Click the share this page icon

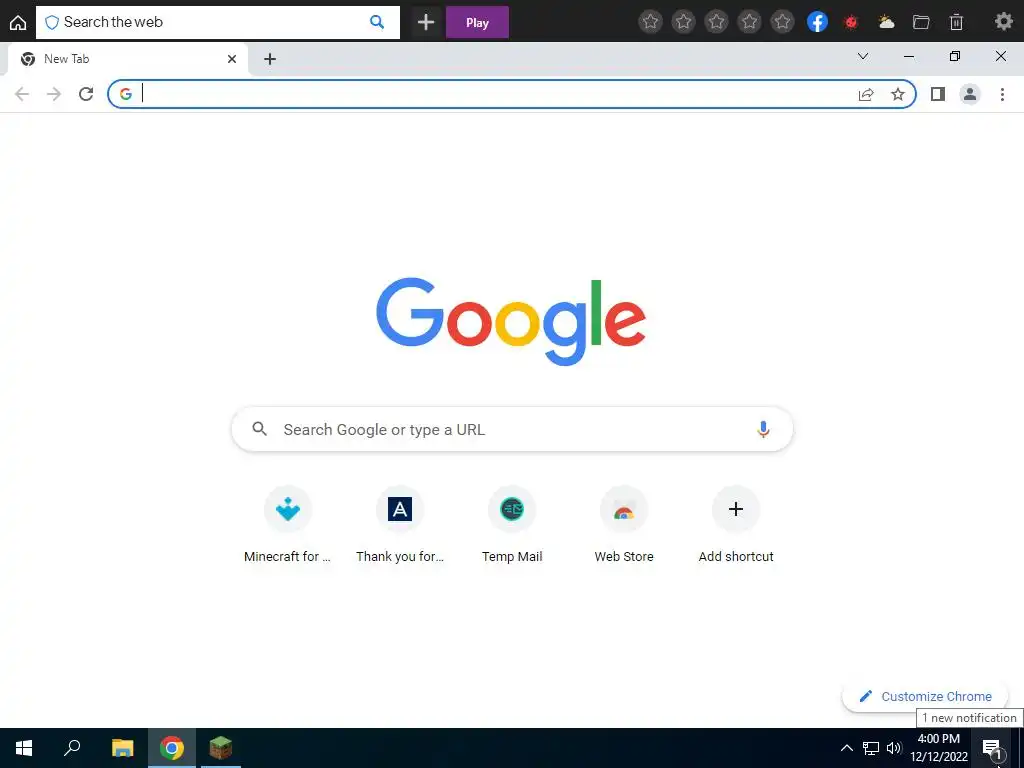(x=866, y=95)
